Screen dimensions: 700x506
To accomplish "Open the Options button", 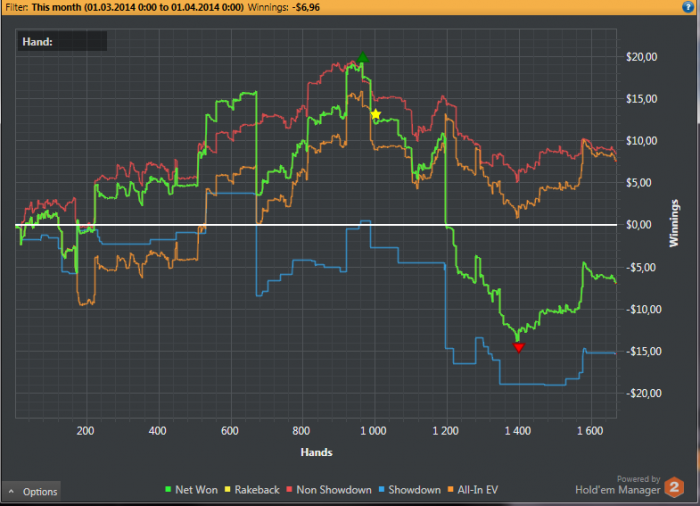I will point(31,492).
